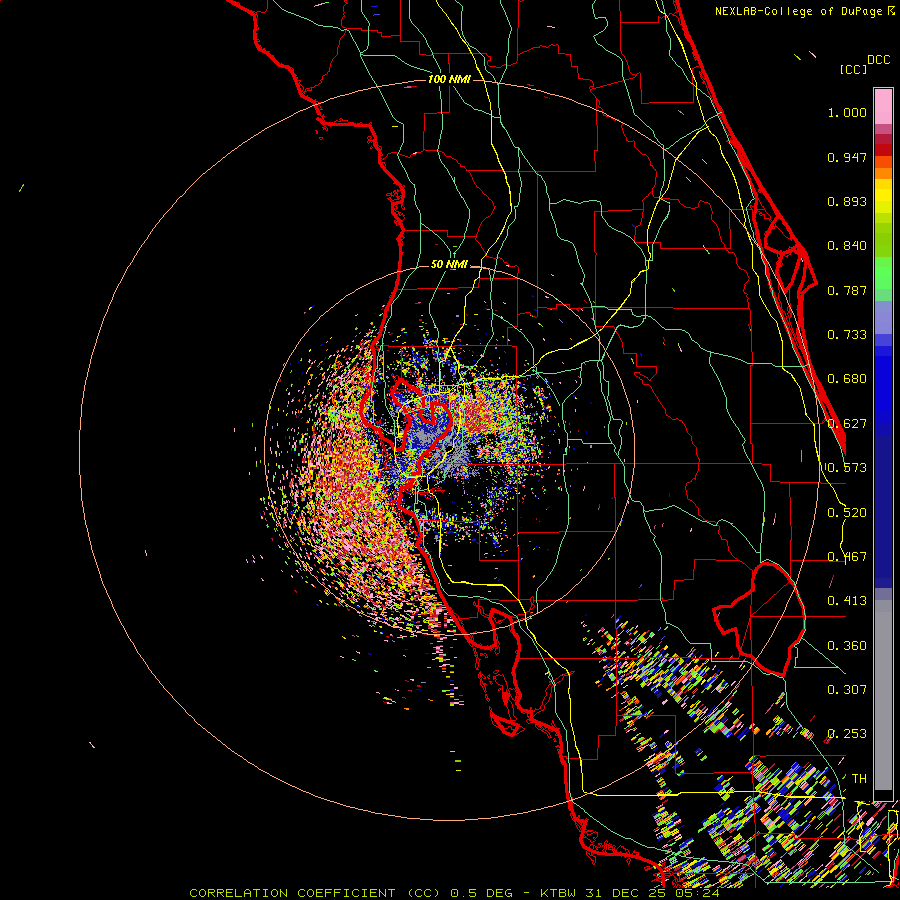Click the 0.840 scale value
The height and width of the screenshot is (900, 900).
(847, 246)
